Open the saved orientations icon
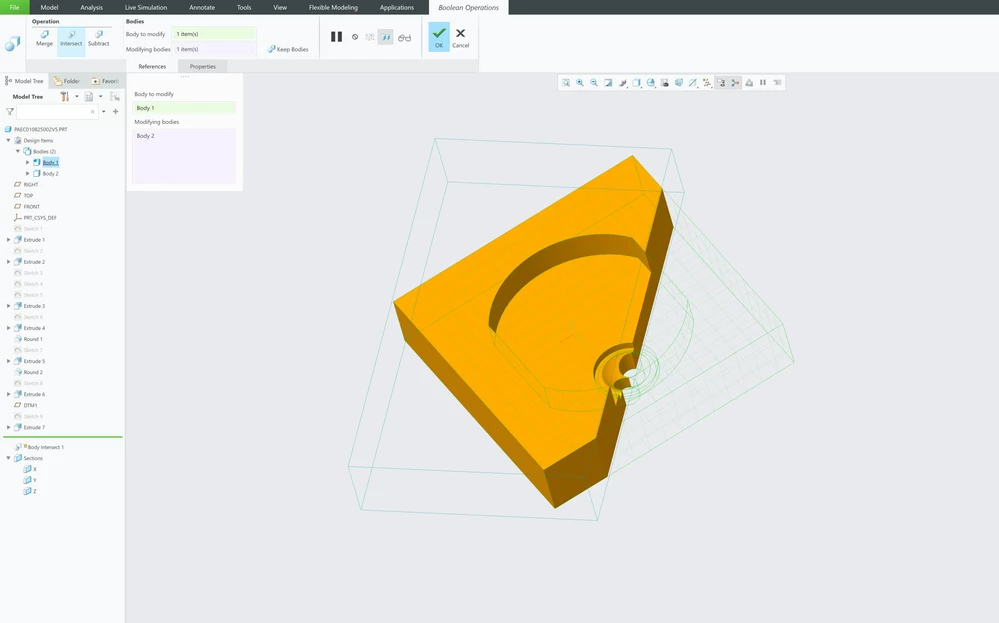 pyautogui.click(x=650, y=83)
